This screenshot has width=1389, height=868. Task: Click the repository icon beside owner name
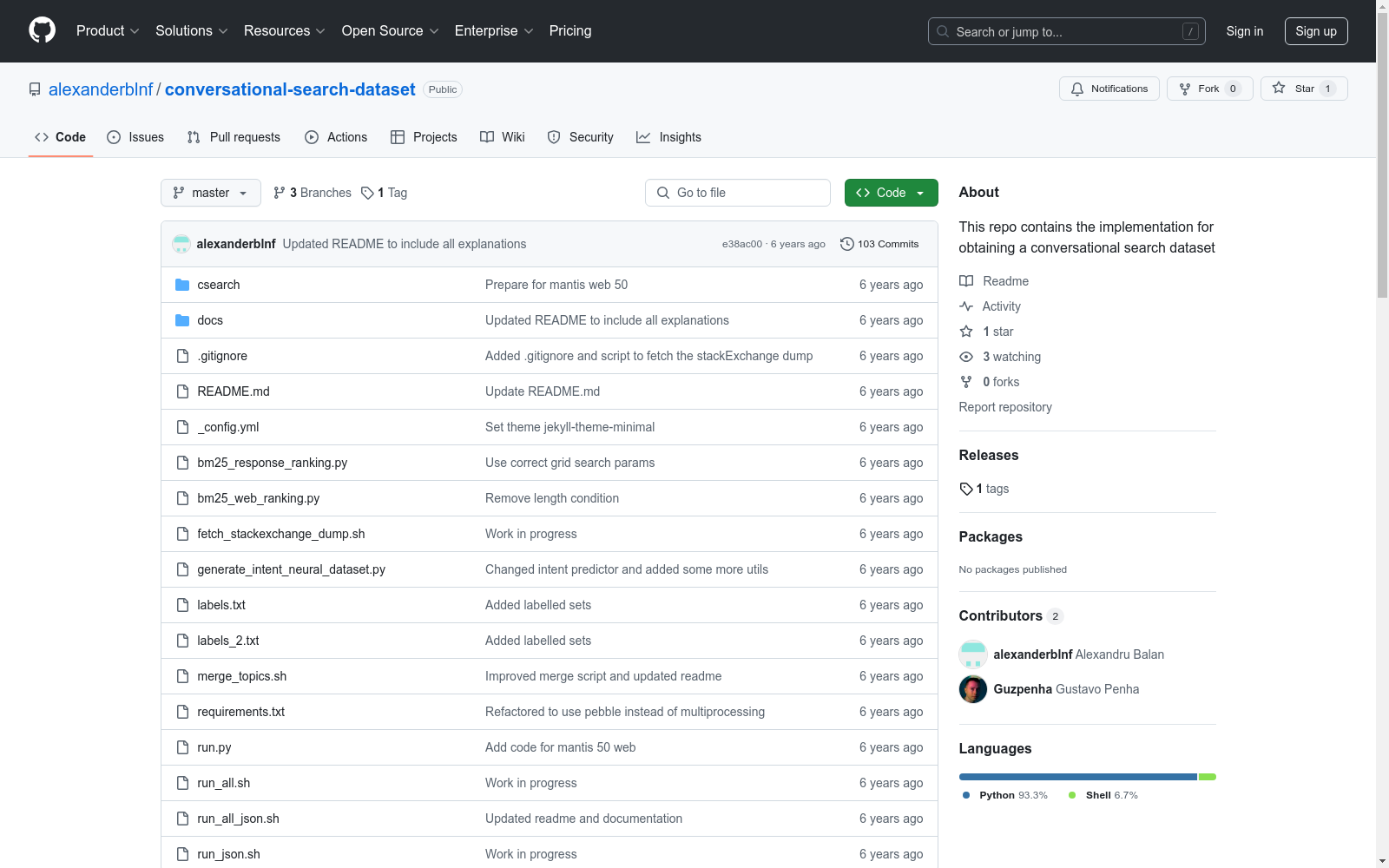coord(35,89)
